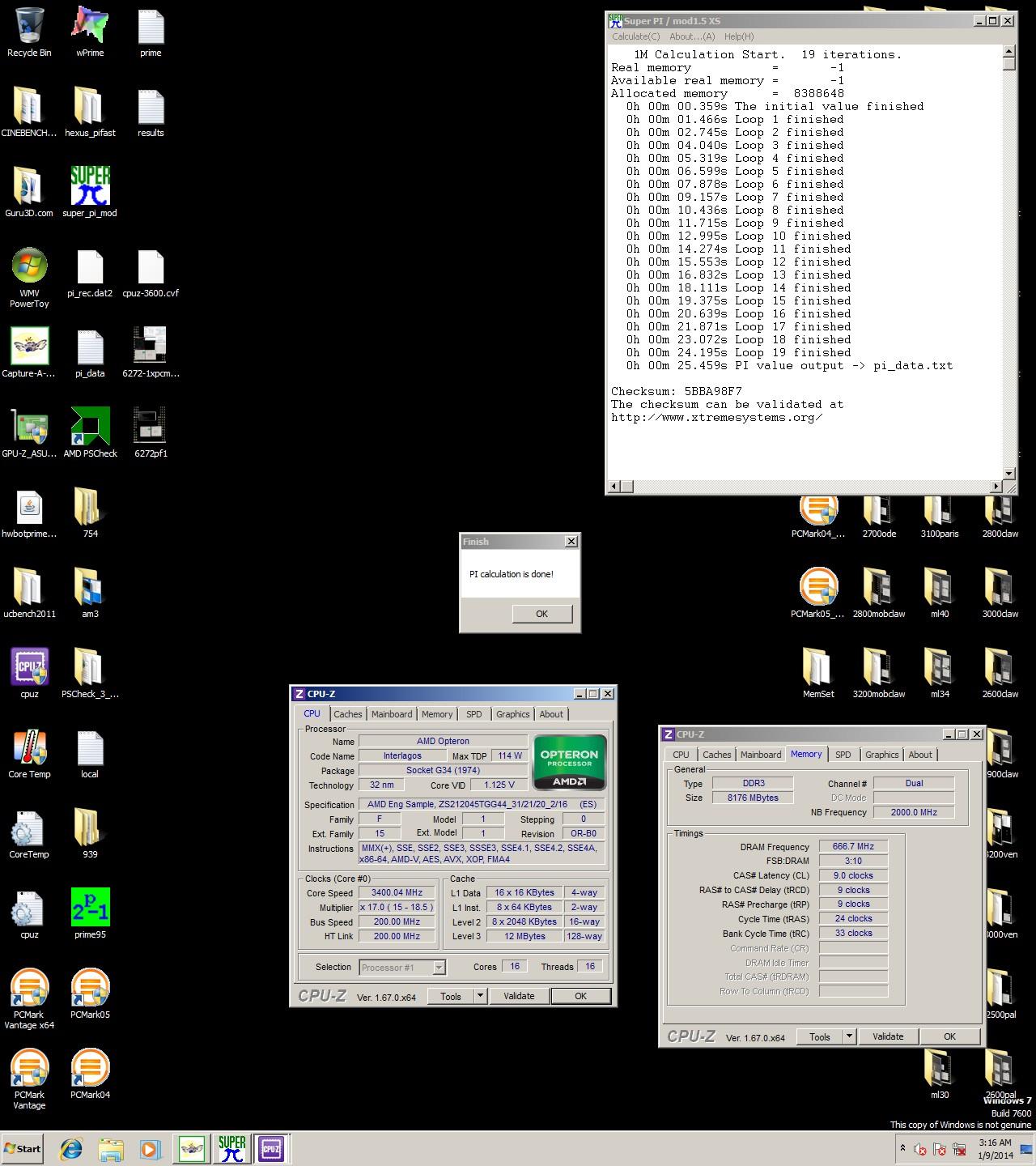Click the Opteron processor logo

[569, 762]
